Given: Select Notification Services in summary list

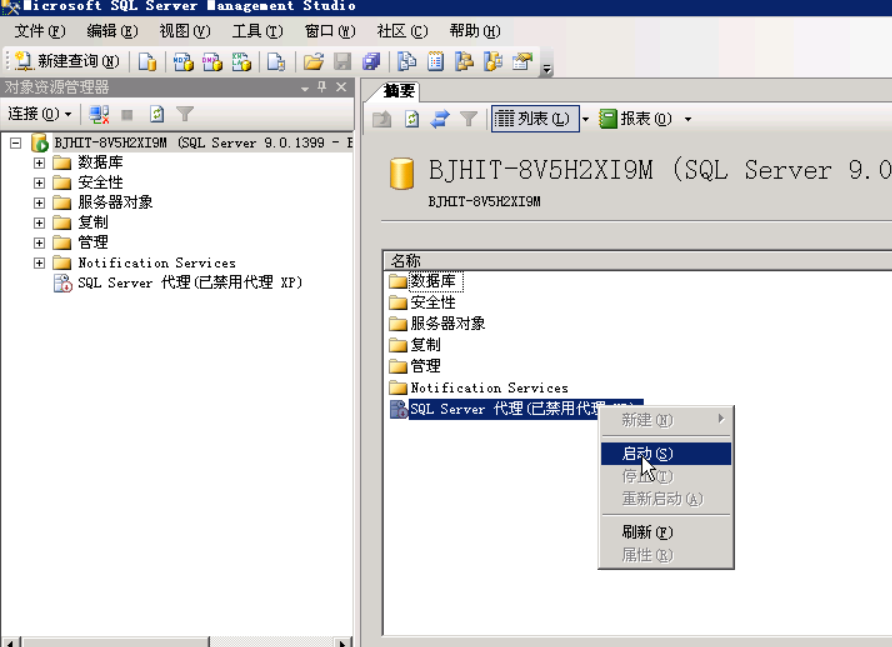Looking at the screenshot, I should 490,388.
